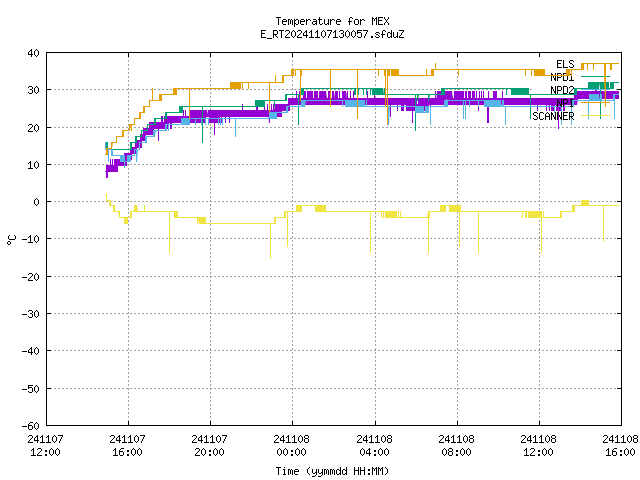Select the y-axis value -20
Screen dimensions: 640x480
(31, 277)
